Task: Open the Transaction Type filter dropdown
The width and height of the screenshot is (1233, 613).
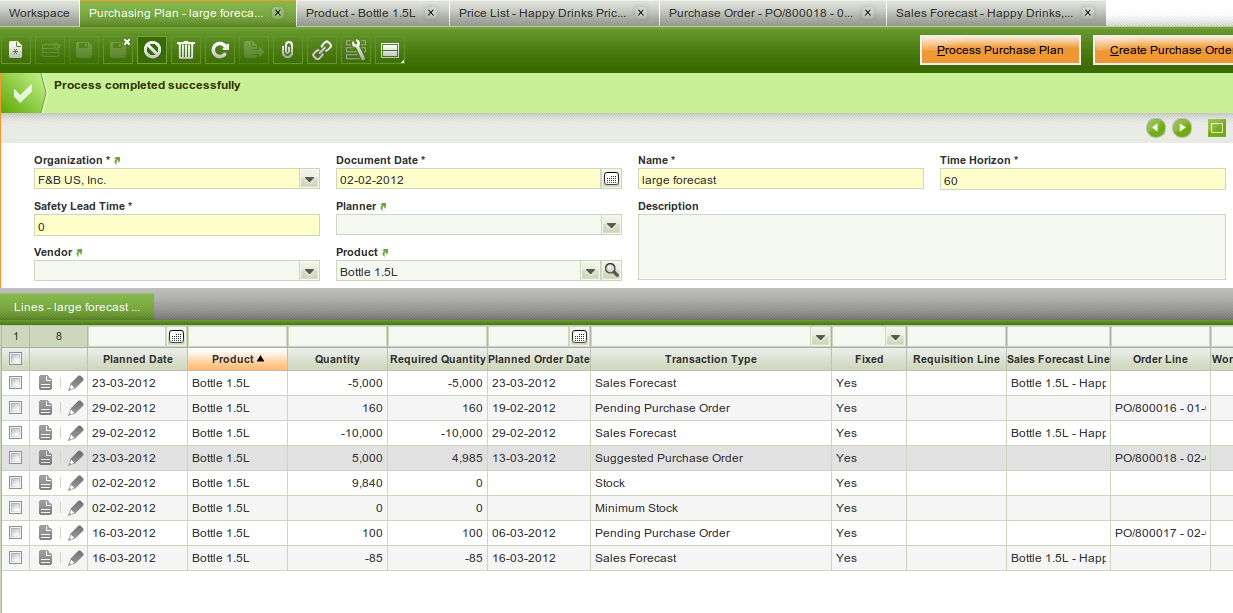Action: click(820, 337)
